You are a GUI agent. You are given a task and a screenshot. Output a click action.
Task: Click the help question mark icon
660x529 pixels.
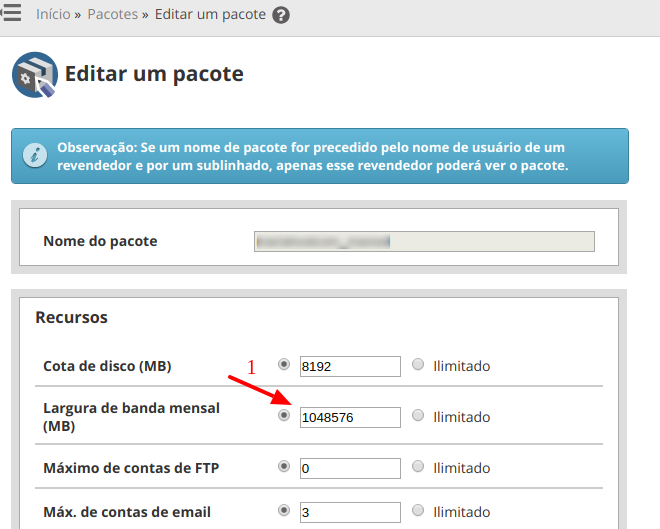pyautogui.click(x=281, y=16)
